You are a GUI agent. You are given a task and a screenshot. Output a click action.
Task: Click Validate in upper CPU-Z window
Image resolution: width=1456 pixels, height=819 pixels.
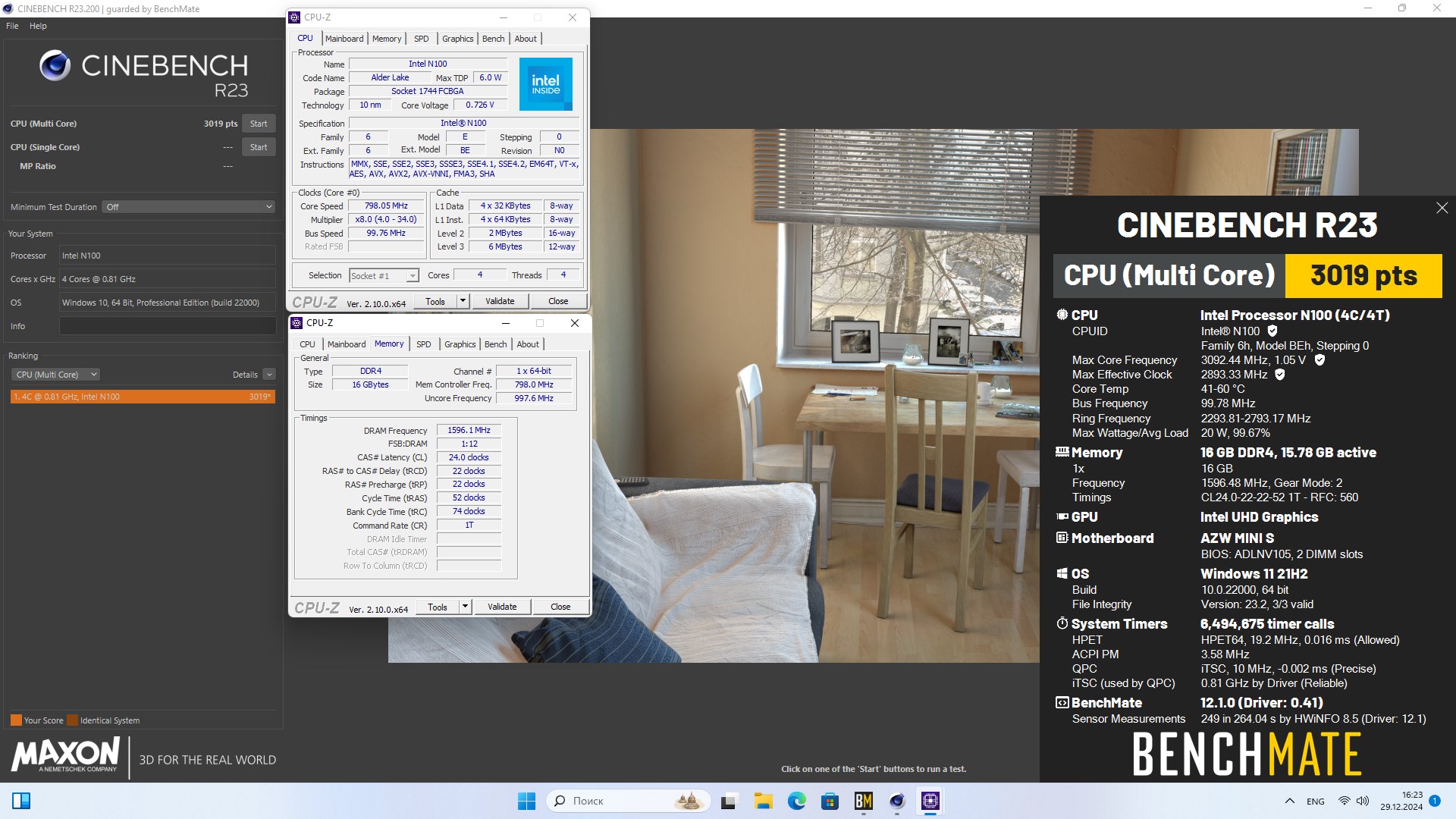(500, 301)
